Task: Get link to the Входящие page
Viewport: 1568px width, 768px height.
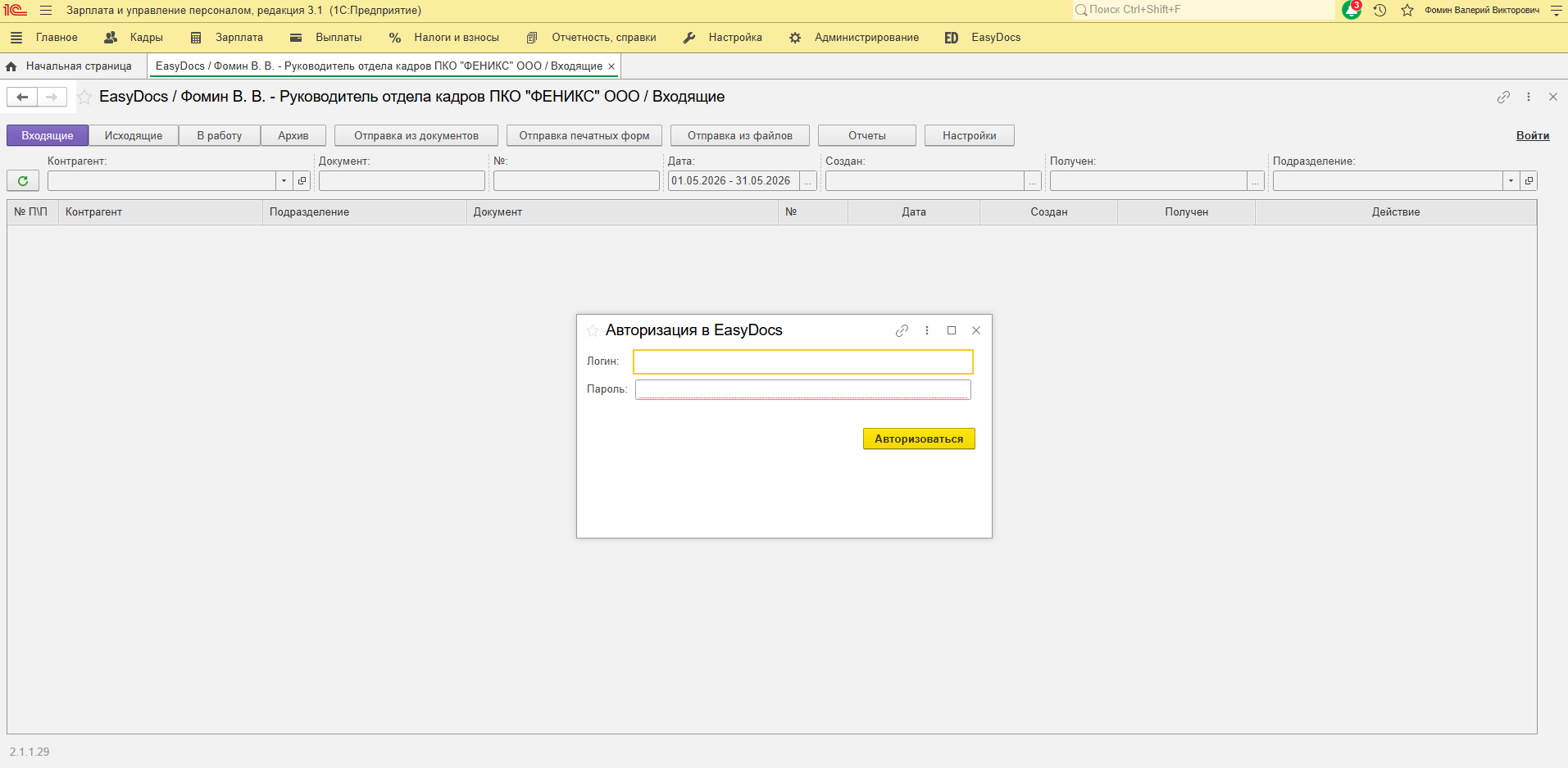Action: (x=1503, y=97)
